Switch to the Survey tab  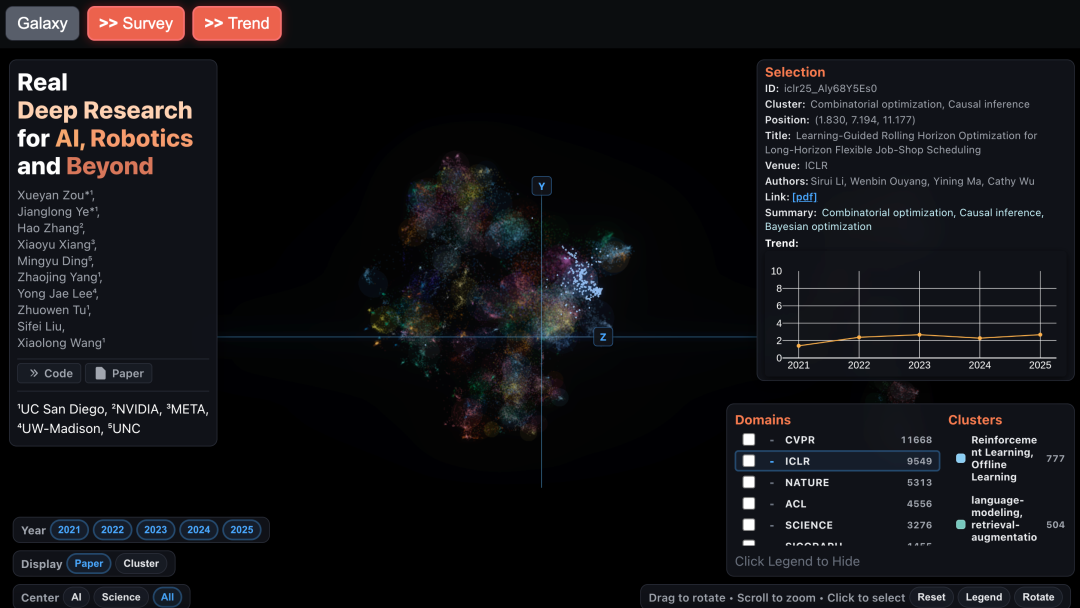(135, 23)
